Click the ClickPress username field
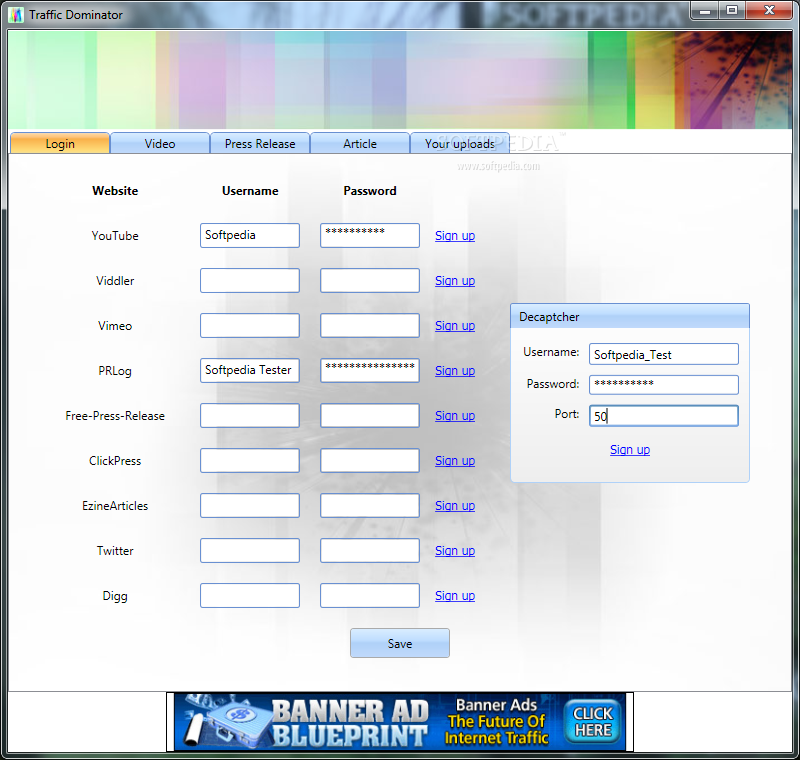 [x=249, y=461]
